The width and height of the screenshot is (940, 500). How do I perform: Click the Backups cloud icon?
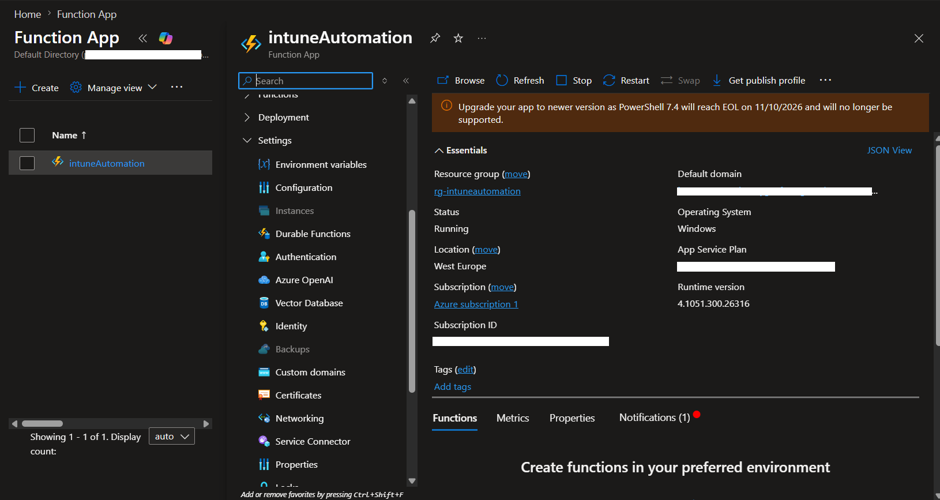[264, 349]
